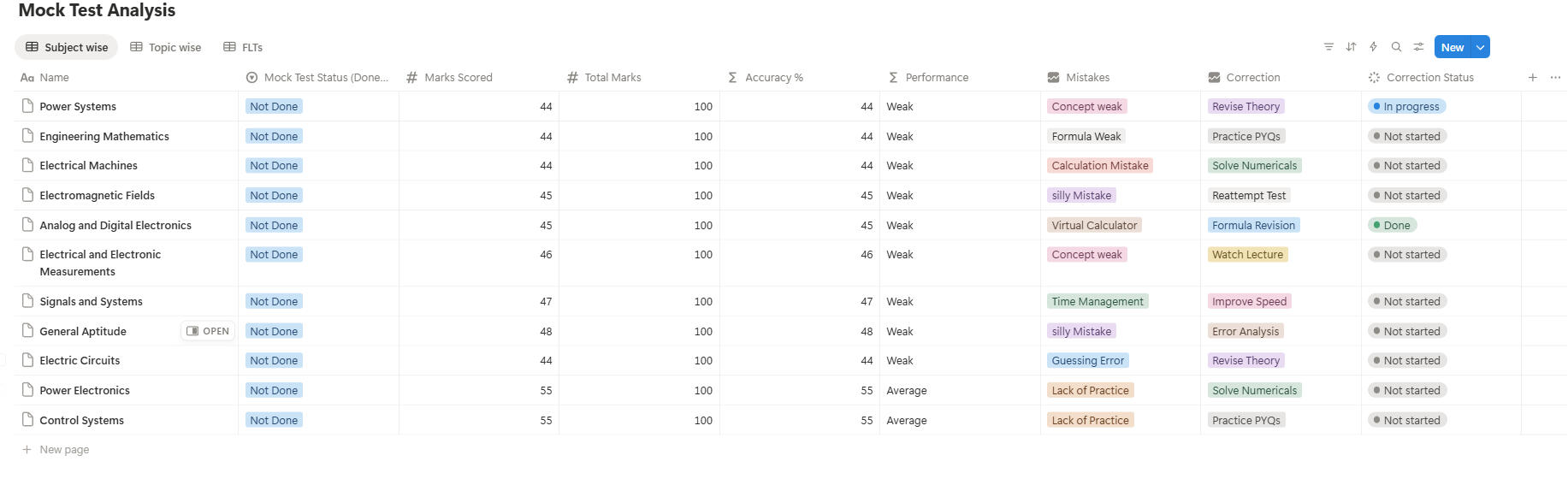Add a new property with plus icon
This screenshot has width=1568, height=479.
coord(1533,77)
